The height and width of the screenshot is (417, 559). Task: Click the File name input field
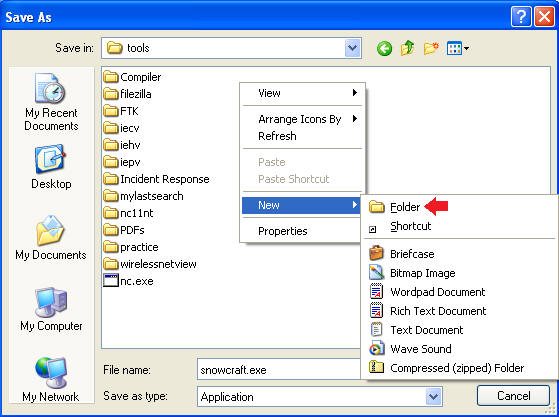[x=279, y=370]
